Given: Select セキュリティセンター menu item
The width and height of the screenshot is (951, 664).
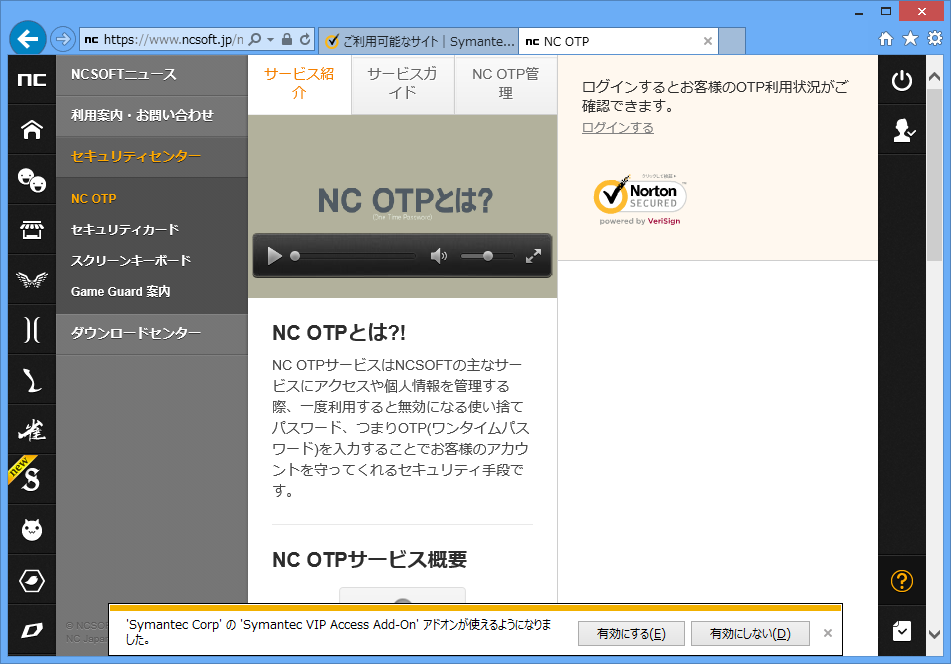Looking at the screenshot, I should click(152, 156).
